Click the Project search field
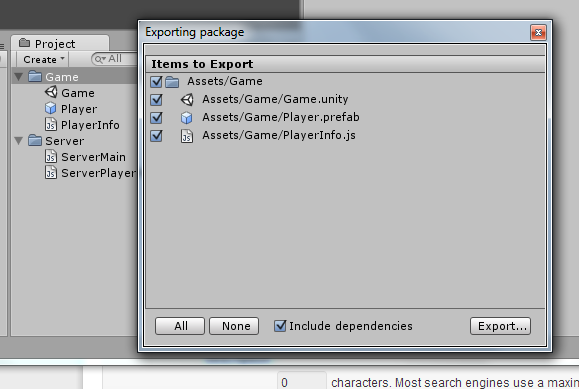 point(114,59)
